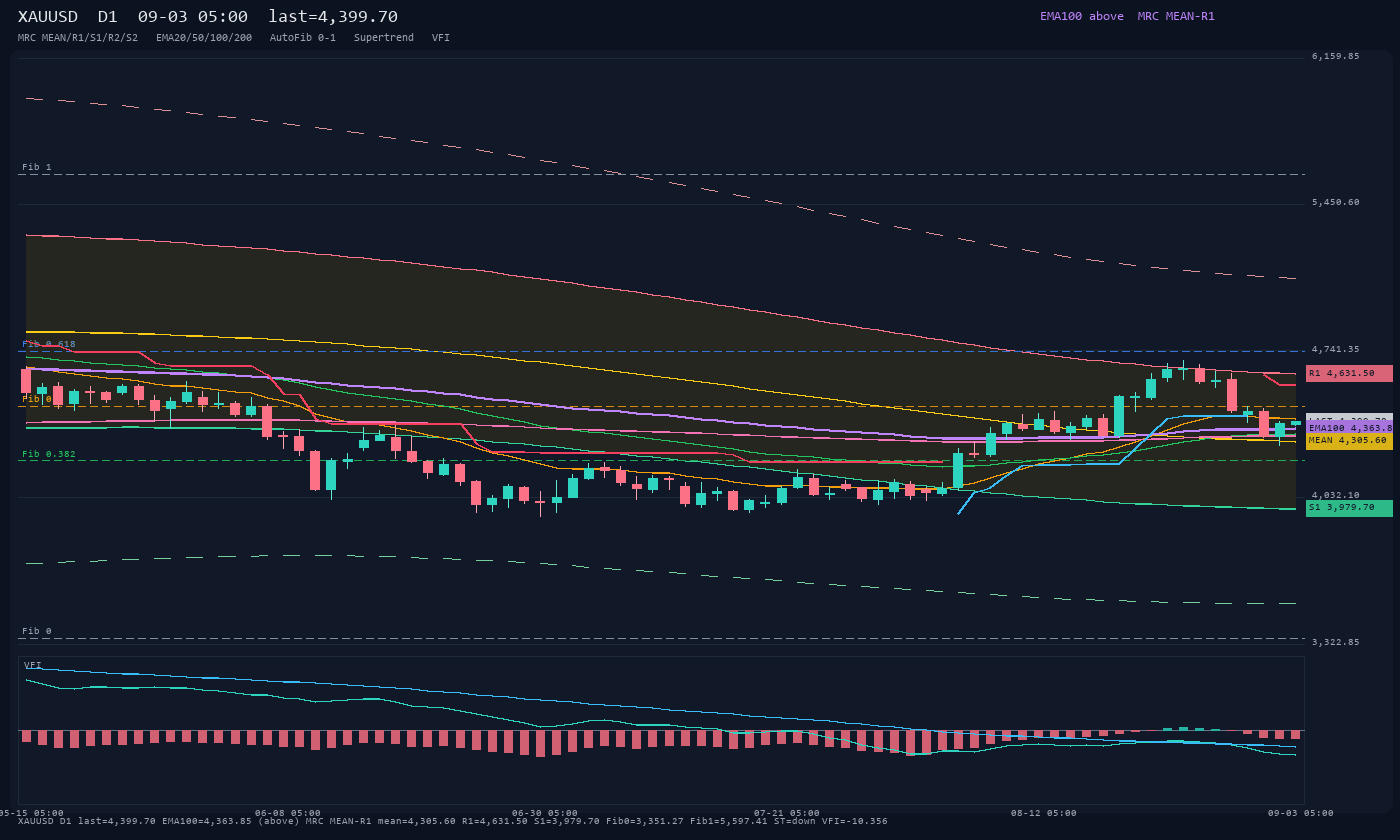The image size is (1400, 840).
Task: Click the red R1 4,631.50 price tag
Action: [1349, 373]
